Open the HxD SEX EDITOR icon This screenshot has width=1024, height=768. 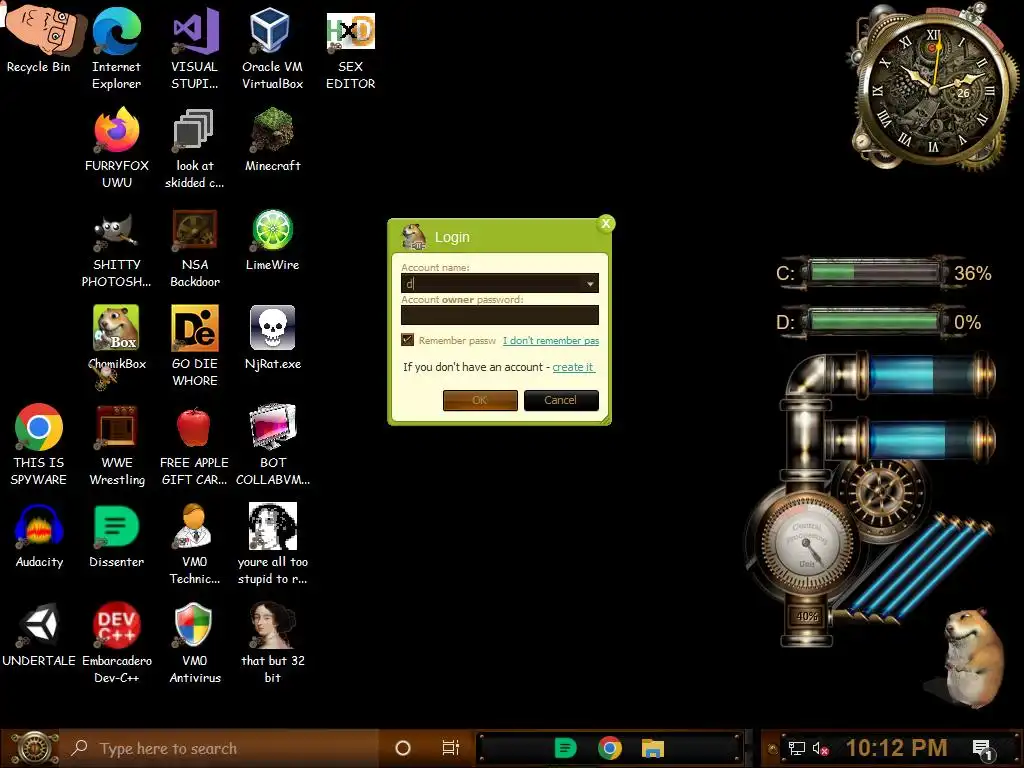tap(351, 31)
